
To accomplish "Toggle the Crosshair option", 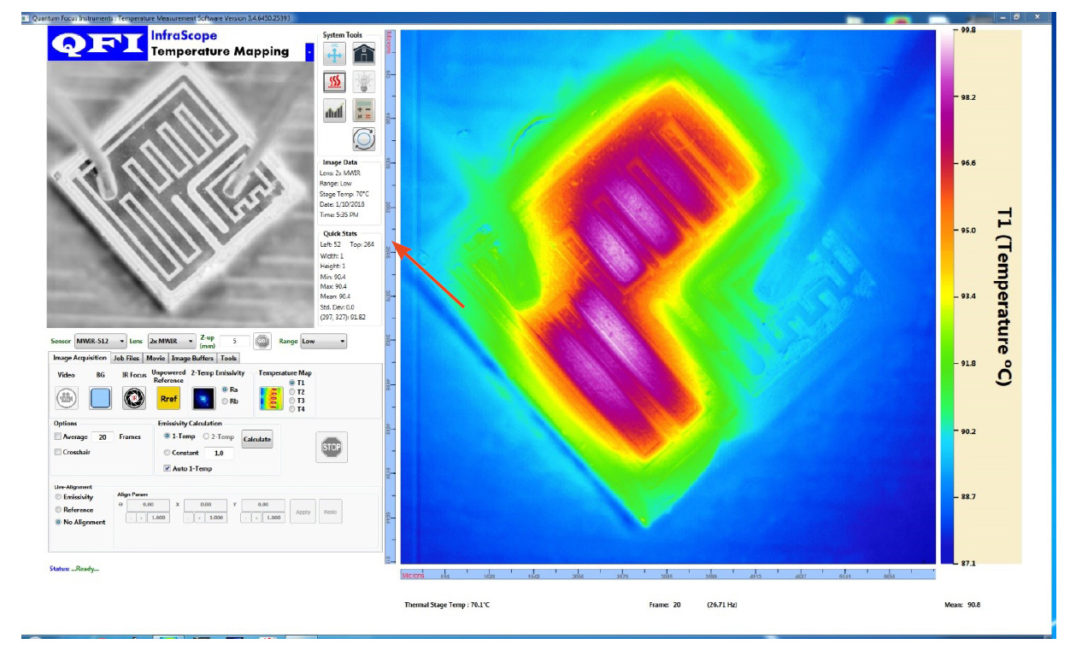I will click(x=56, y=452).
